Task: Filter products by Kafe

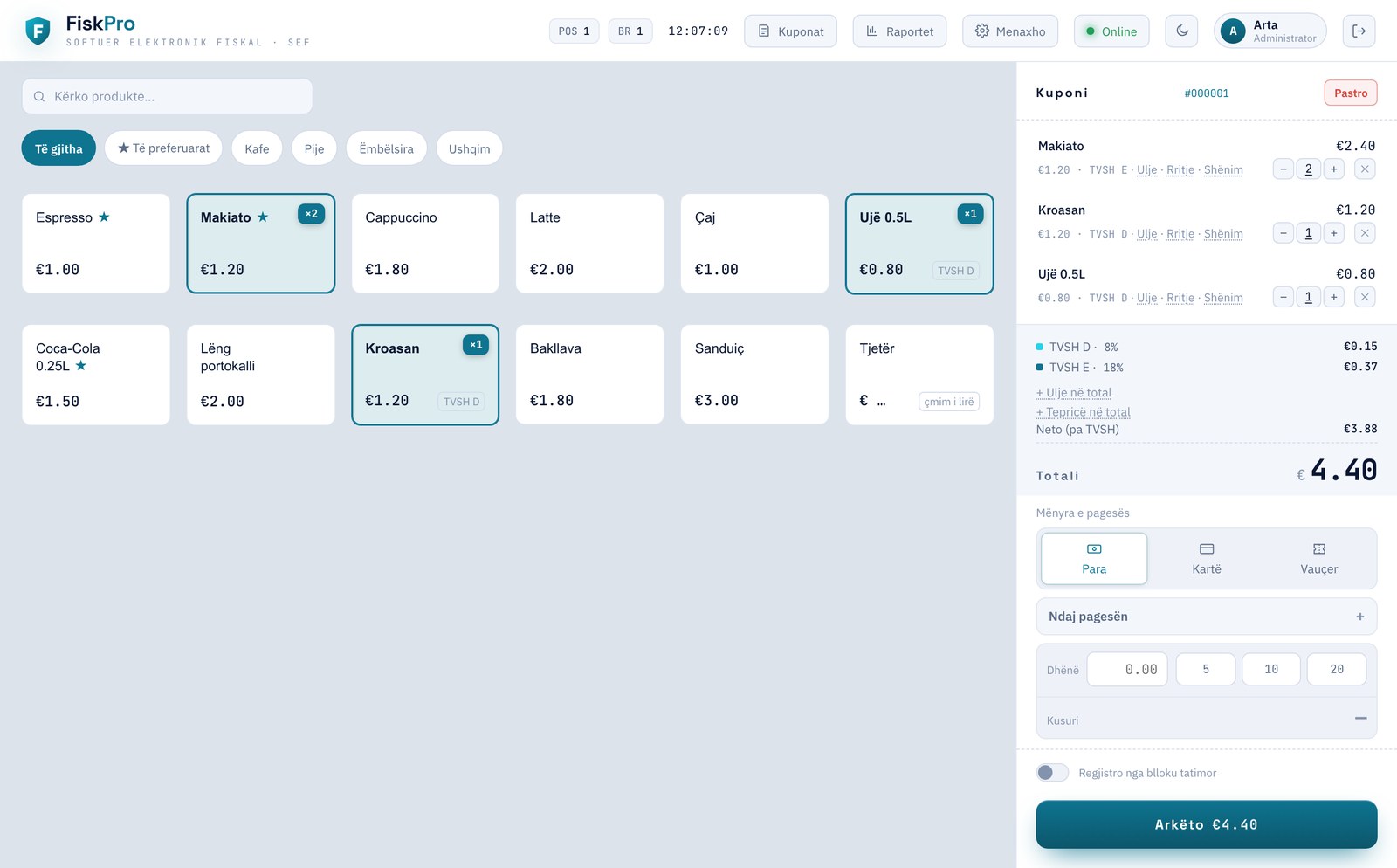Action: click(257, 148)
